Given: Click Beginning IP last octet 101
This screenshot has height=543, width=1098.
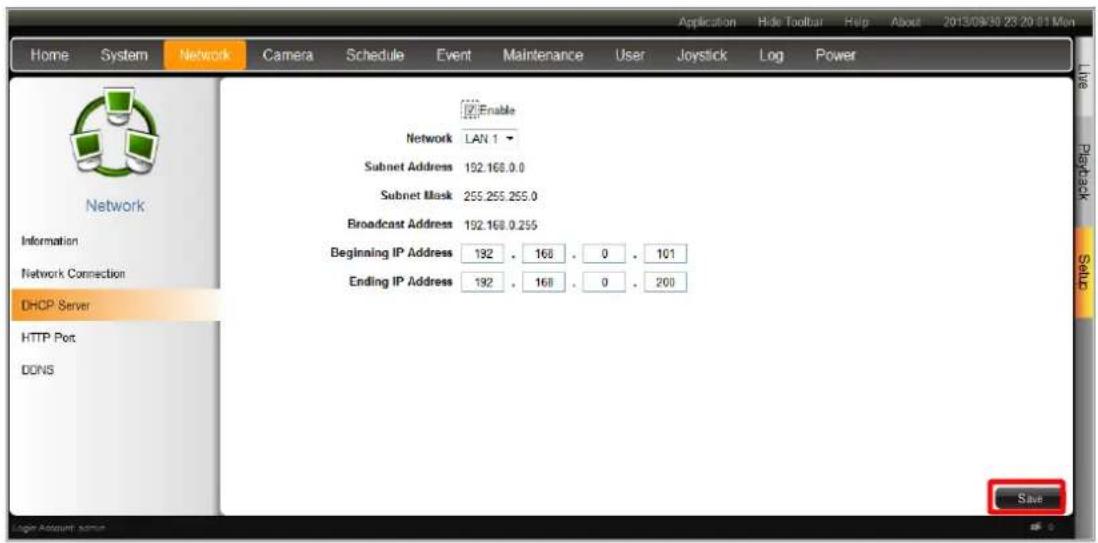Looking at the screenshot, I should (665, 254).
